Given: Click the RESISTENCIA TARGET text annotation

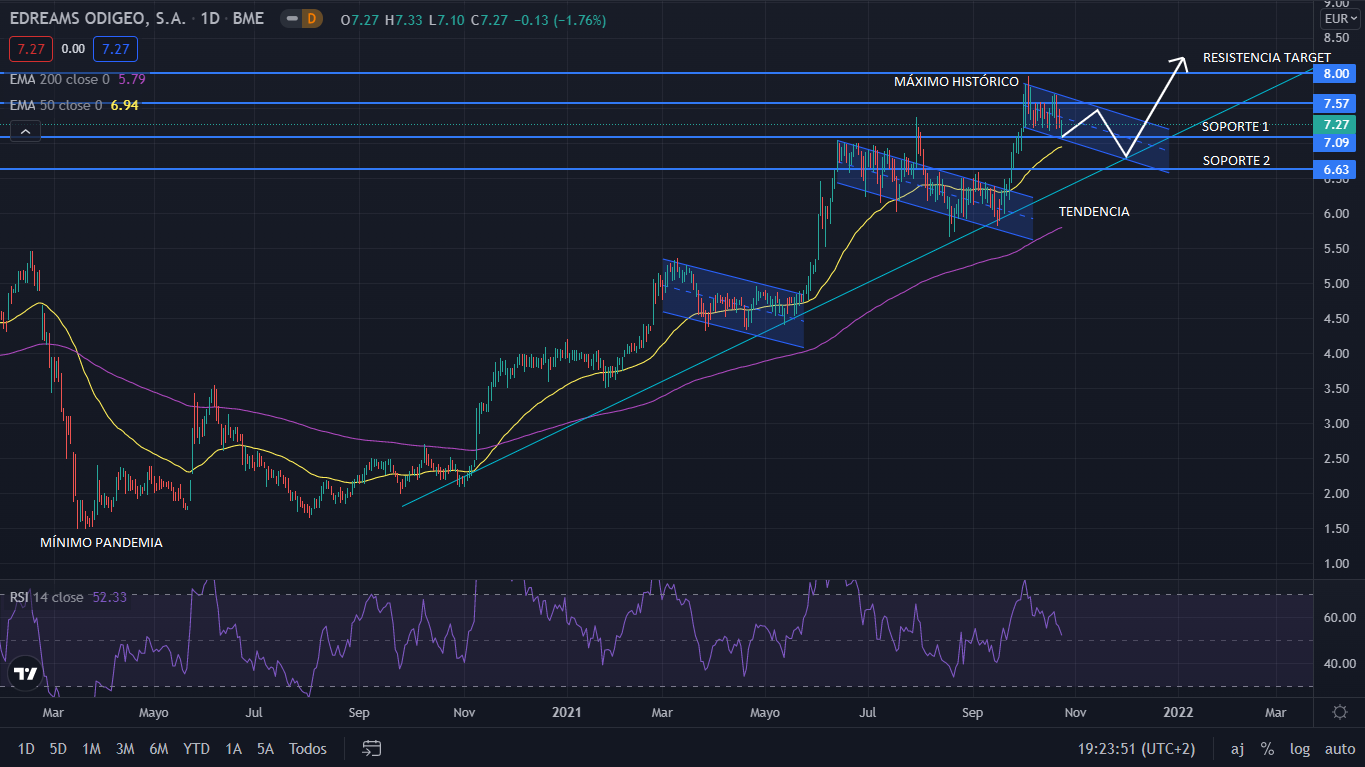Looking at the screenshot, I should point(1266,57).
